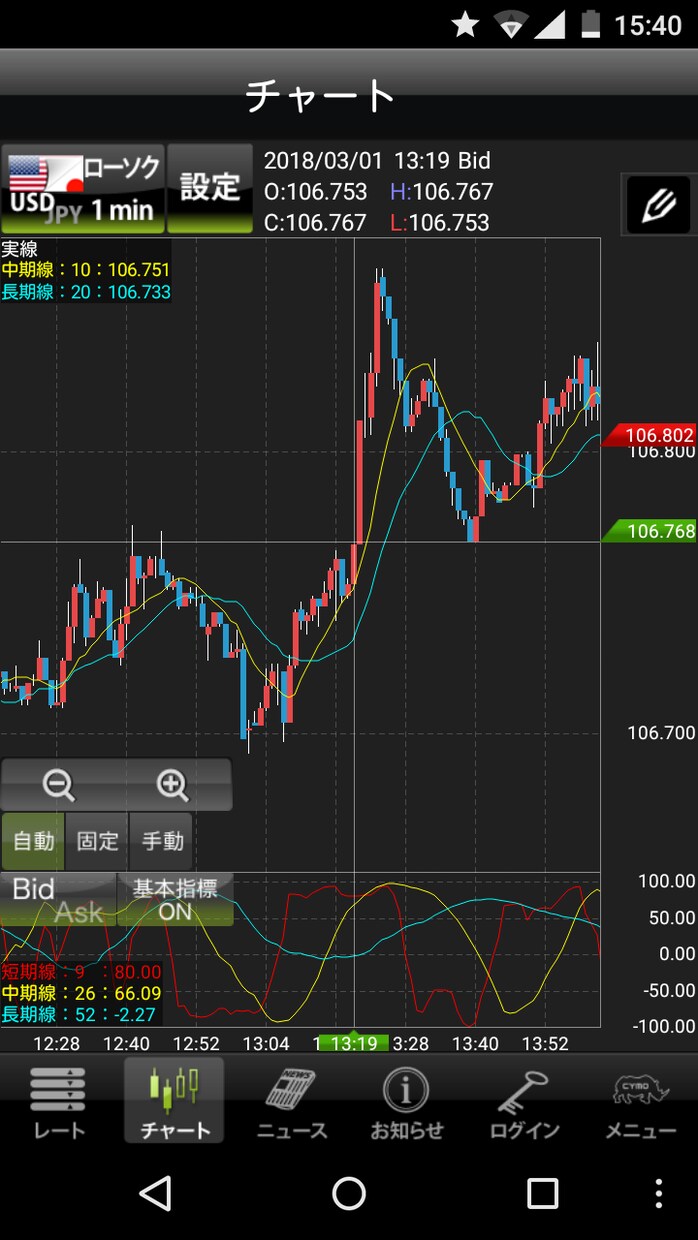Tap the 長期線：20：106.733 moving average label
This screenshot has width=698, height=1240.
coord(86,292)
